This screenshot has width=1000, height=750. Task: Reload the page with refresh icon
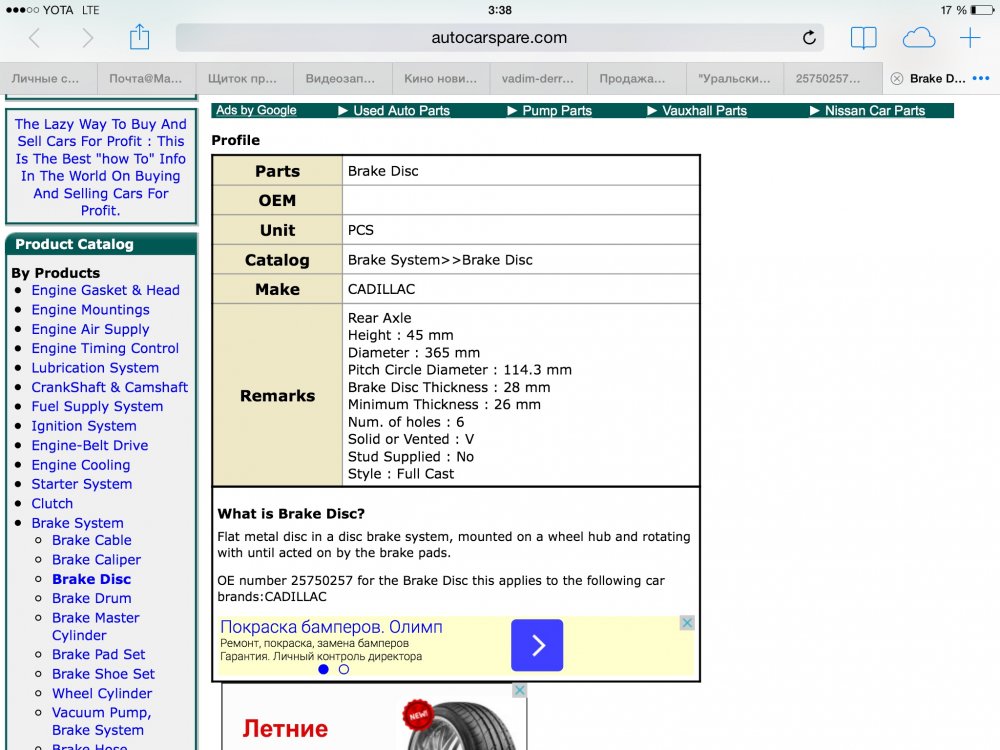[809, 38]
